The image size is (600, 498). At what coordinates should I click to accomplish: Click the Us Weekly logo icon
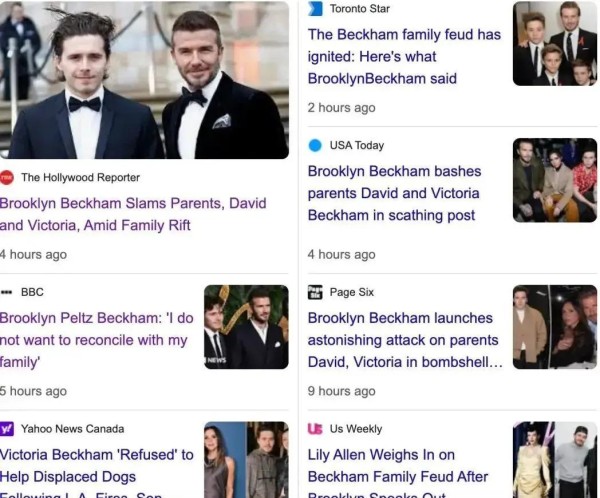pos(315,429)
